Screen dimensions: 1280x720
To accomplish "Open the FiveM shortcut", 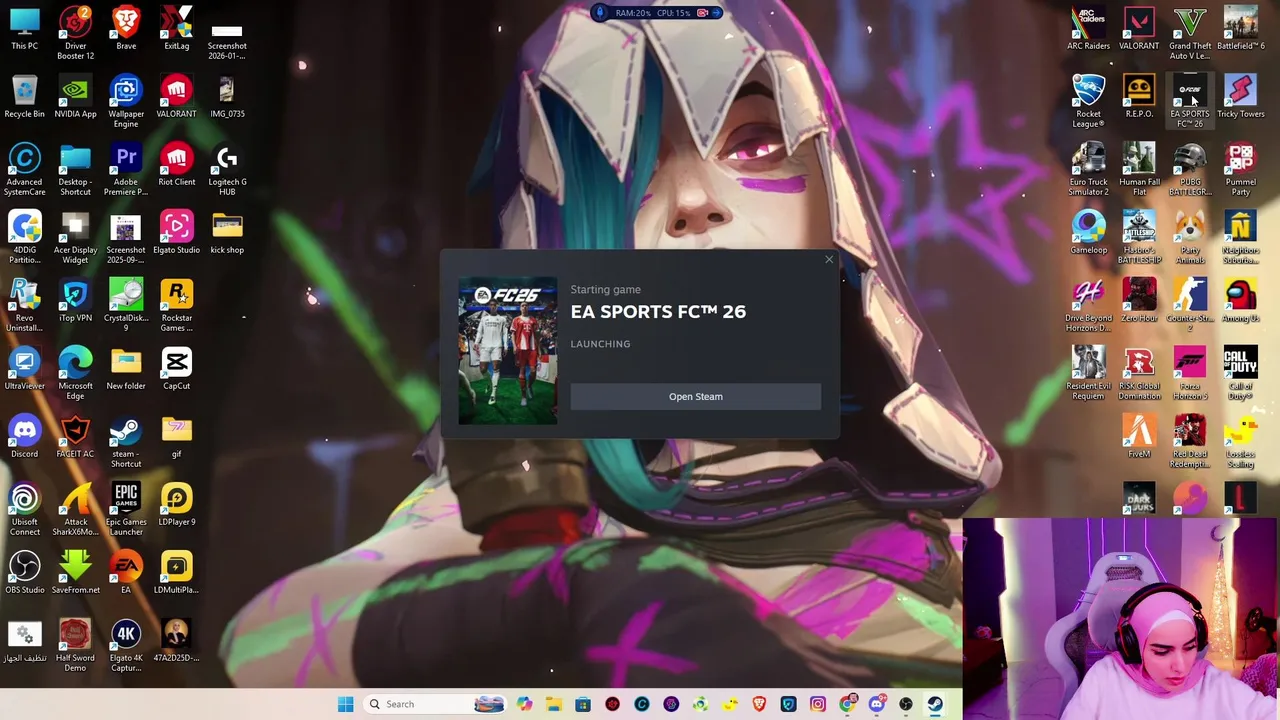I will (1139, 437).
